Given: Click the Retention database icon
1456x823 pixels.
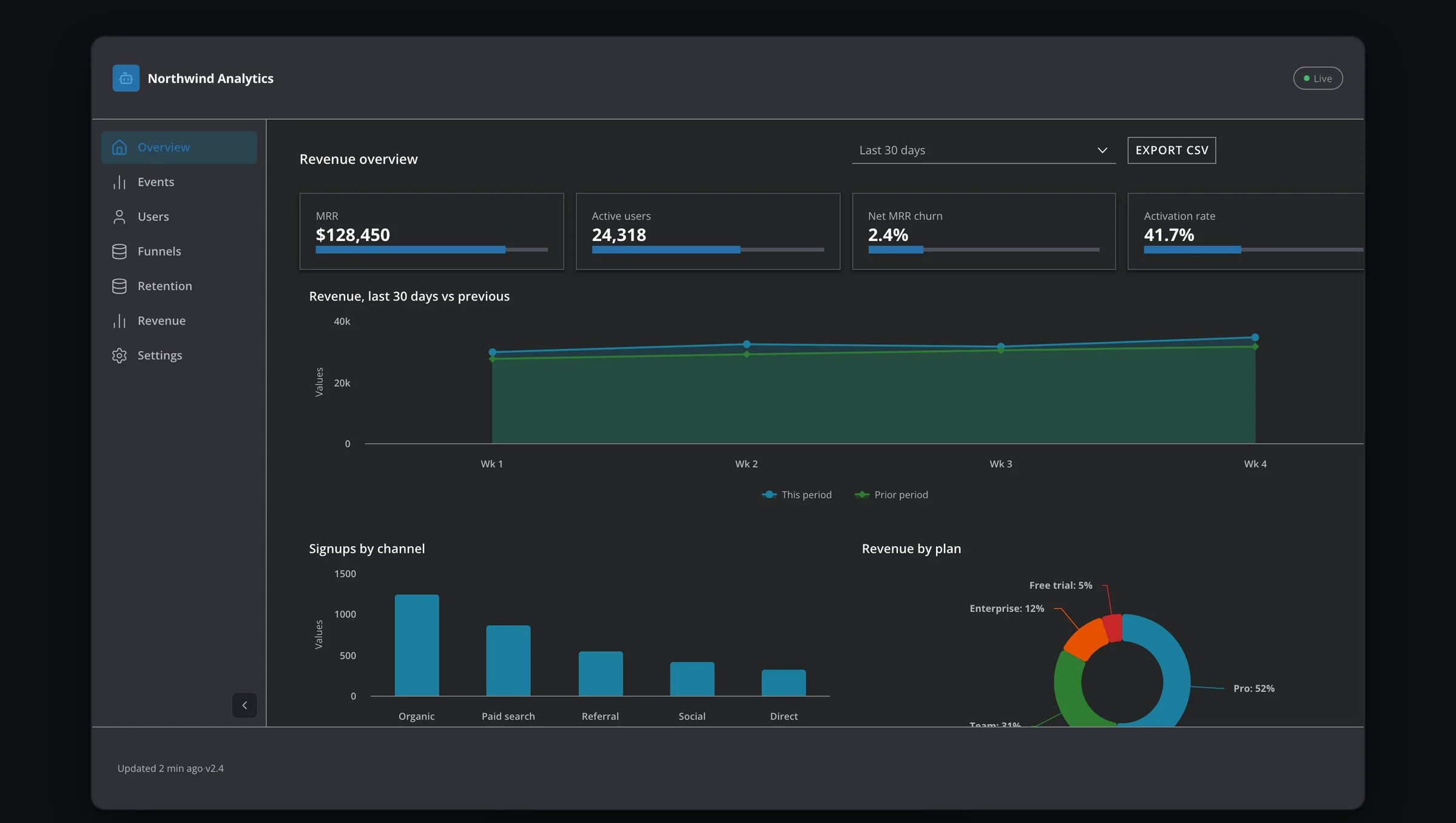Looking at the screenshot, I should (120, 286).
